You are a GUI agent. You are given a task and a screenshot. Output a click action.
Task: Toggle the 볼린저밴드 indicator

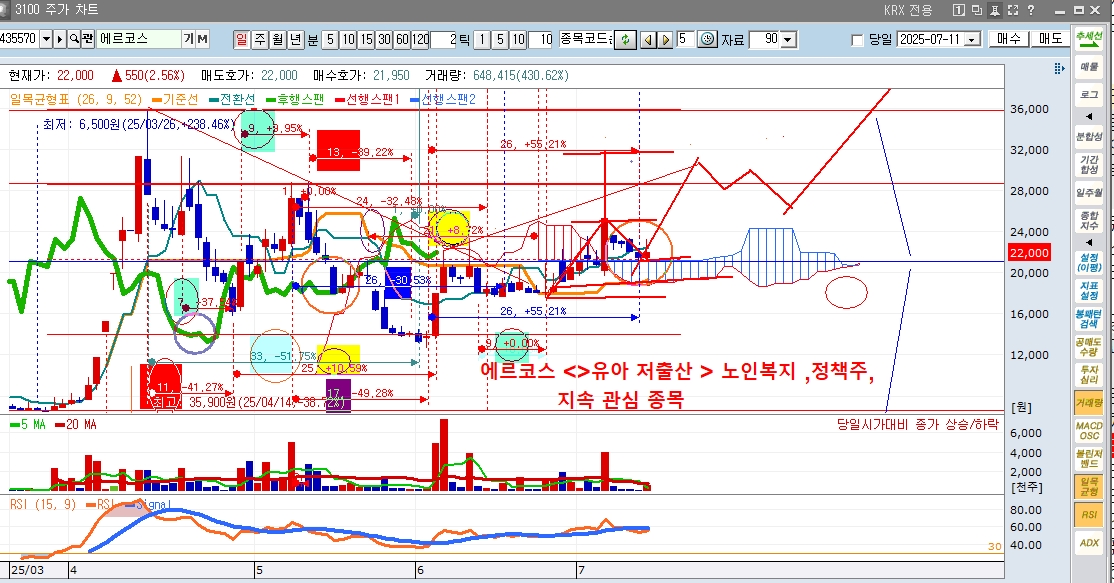[1089, 459]
